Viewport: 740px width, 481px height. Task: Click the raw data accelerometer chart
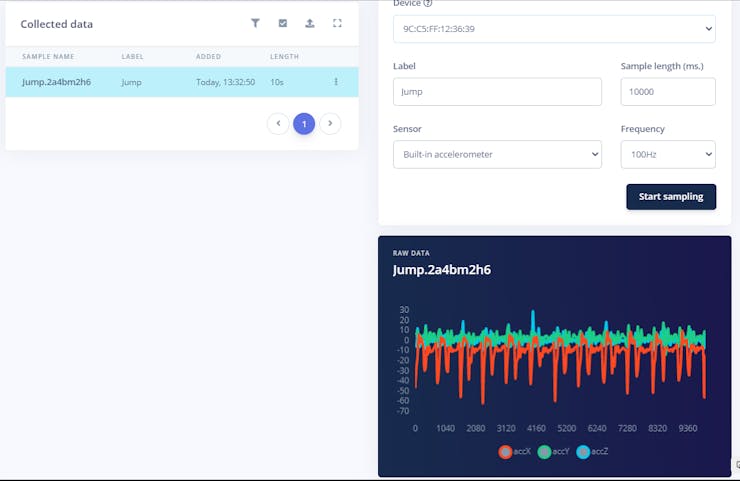(551, 368)
